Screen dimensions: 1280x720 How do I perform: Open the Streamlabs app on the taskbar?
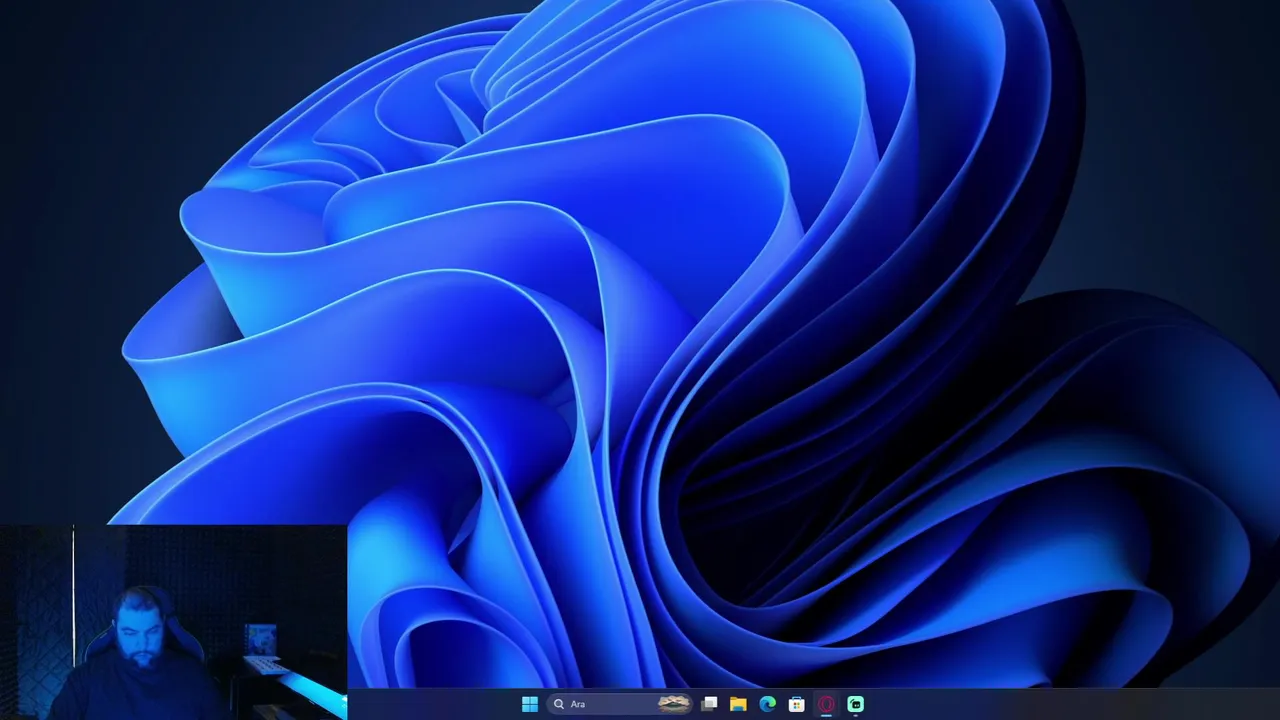tap(856, 704)
